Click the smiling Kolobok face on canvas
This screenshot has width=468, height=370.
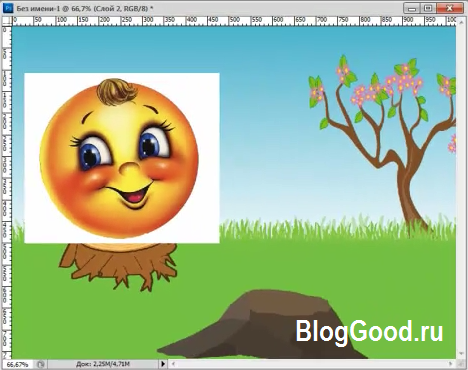tap(119, 159)
